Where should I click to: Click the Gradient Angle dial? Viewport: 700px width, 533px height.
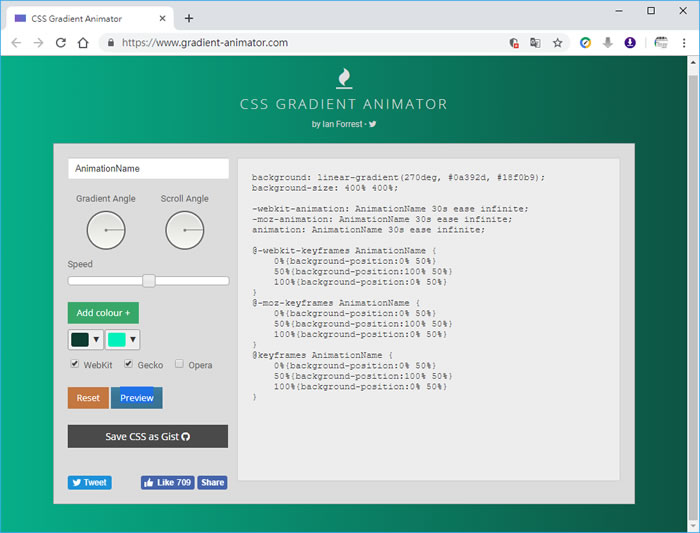pos(106,230)
